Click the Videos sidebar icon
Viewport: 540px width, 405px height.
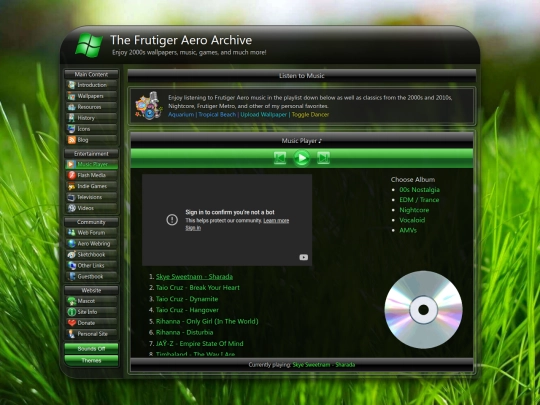click(71, 208)
